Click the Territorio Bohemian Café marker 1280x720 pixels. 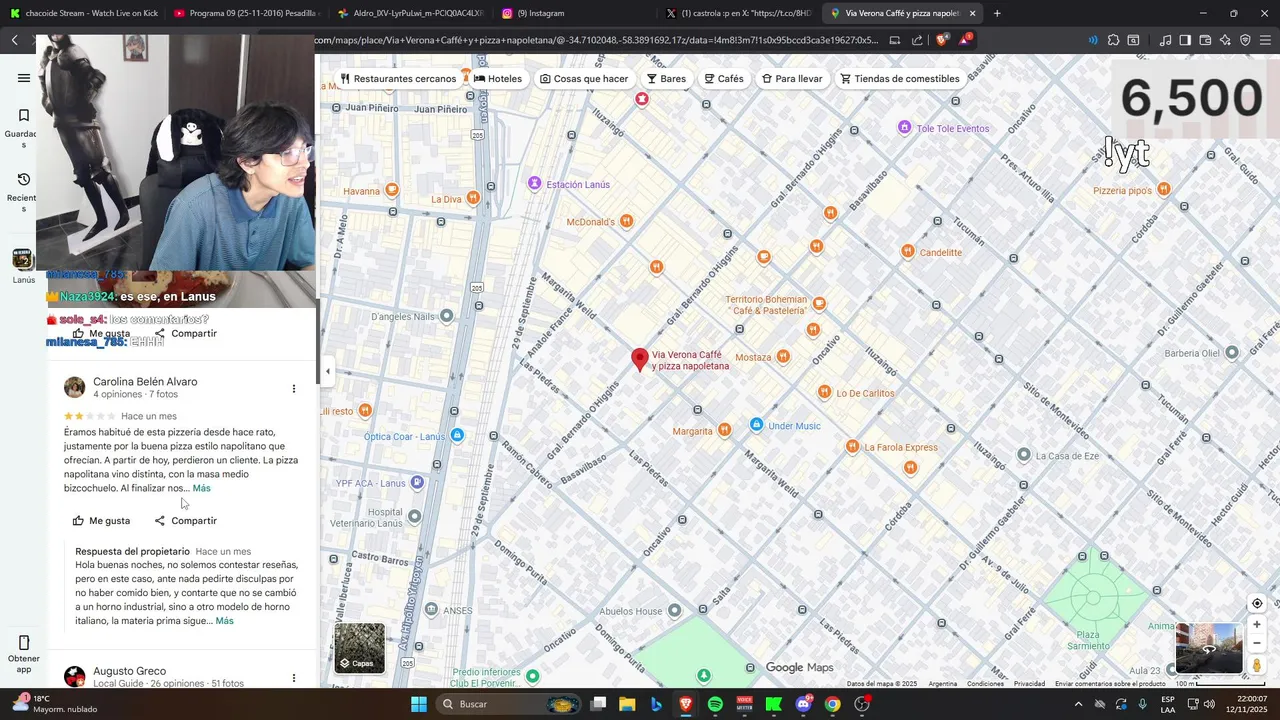[x=819, y=304]
